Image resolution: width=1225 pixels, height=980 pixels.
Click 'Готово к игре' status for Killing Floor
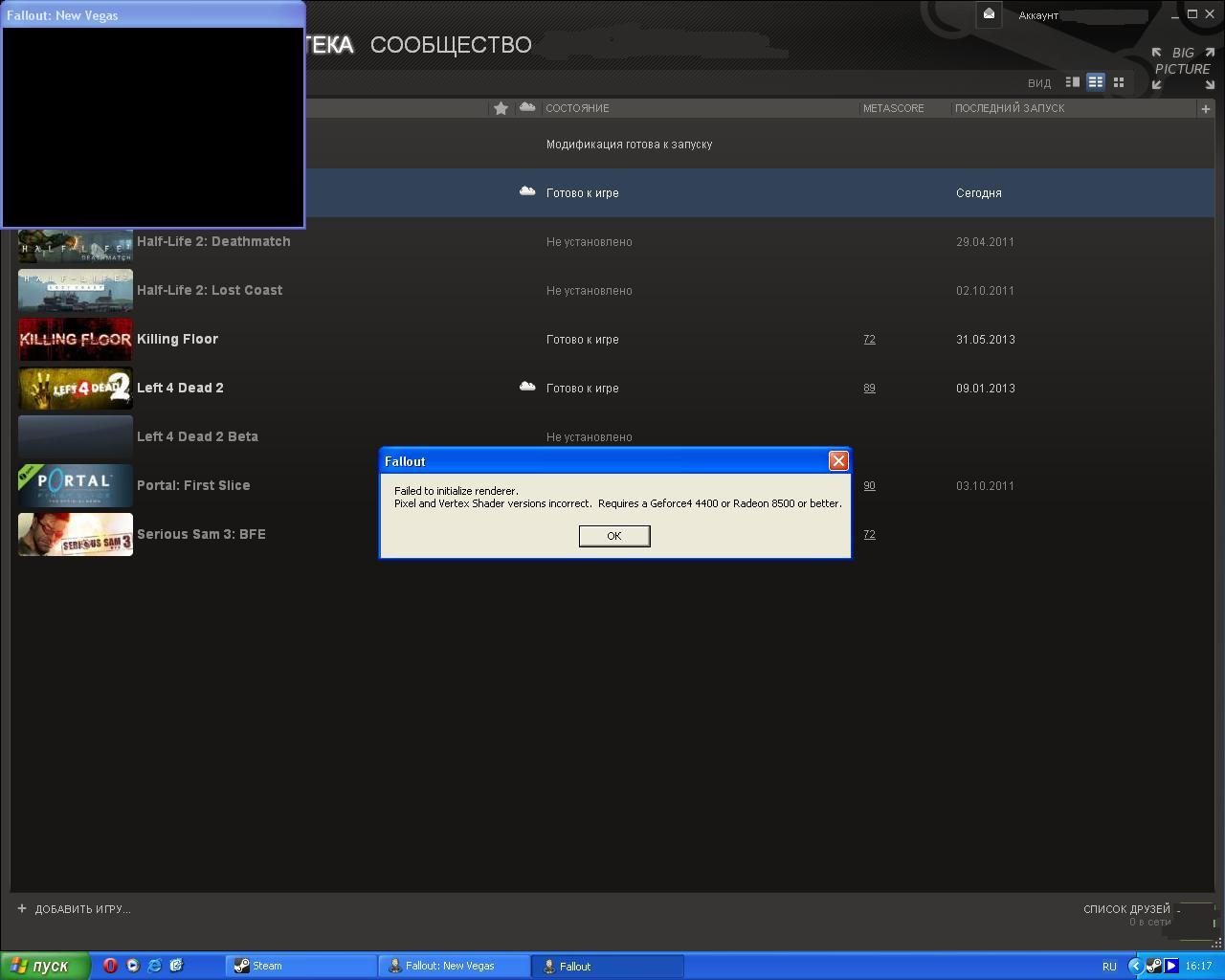(x=582, y=340)
